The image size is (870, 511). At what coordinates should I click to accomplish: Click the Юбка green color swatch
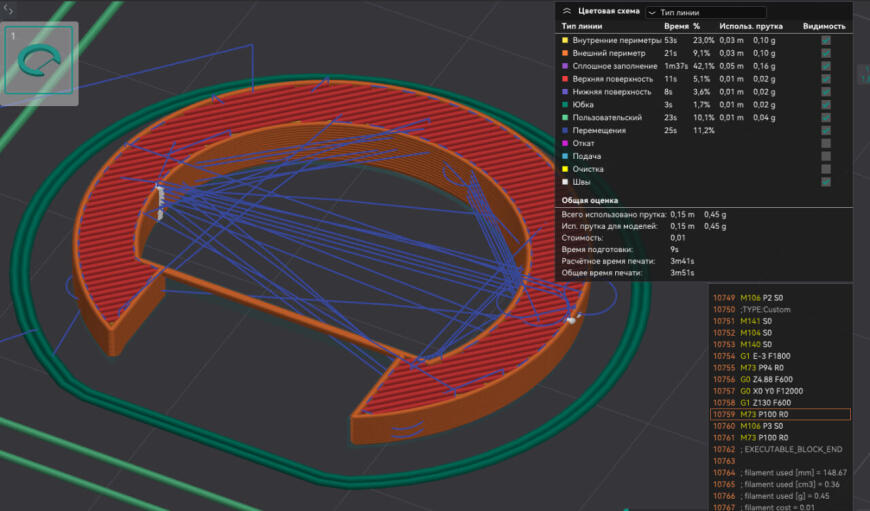(565, 105)
